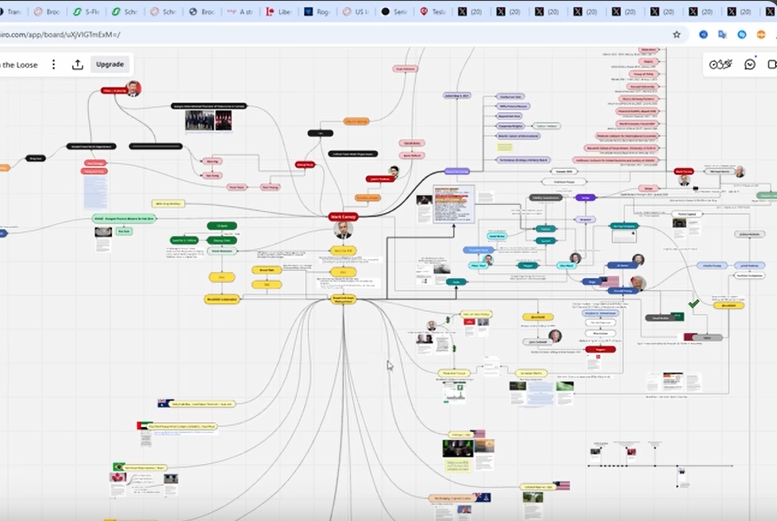Click the Brazil flag icon on the branch
Screen dimensions: 777x521
(118, 467)
